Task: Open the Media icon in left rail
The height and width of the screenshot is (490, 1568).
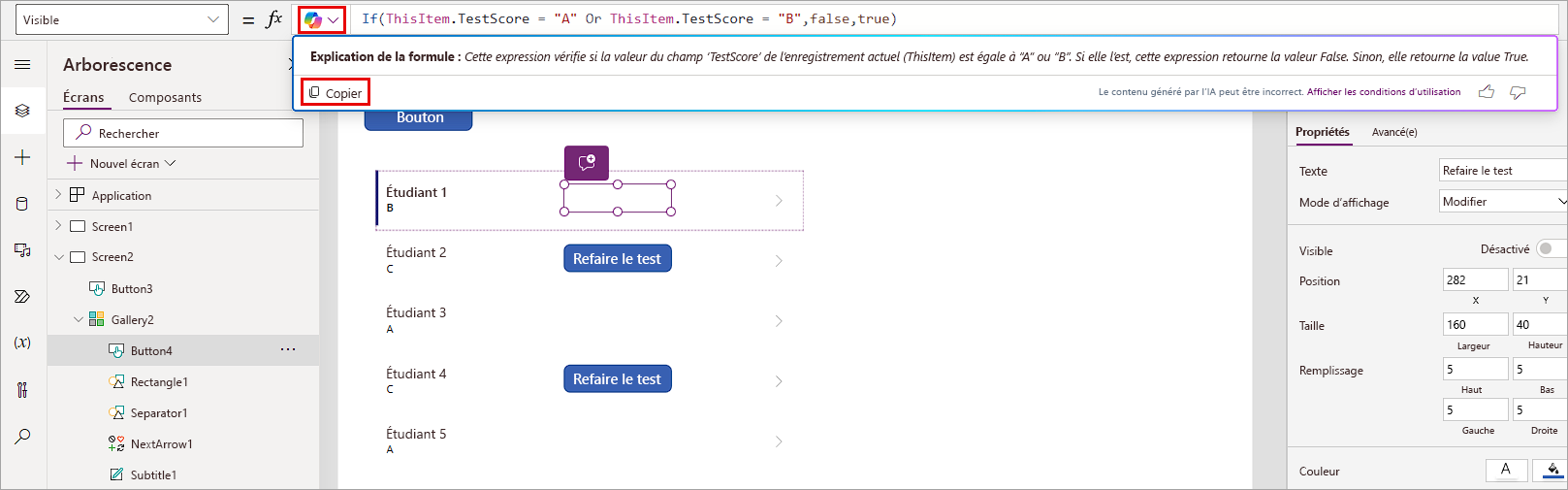Action: click(22, 250)
